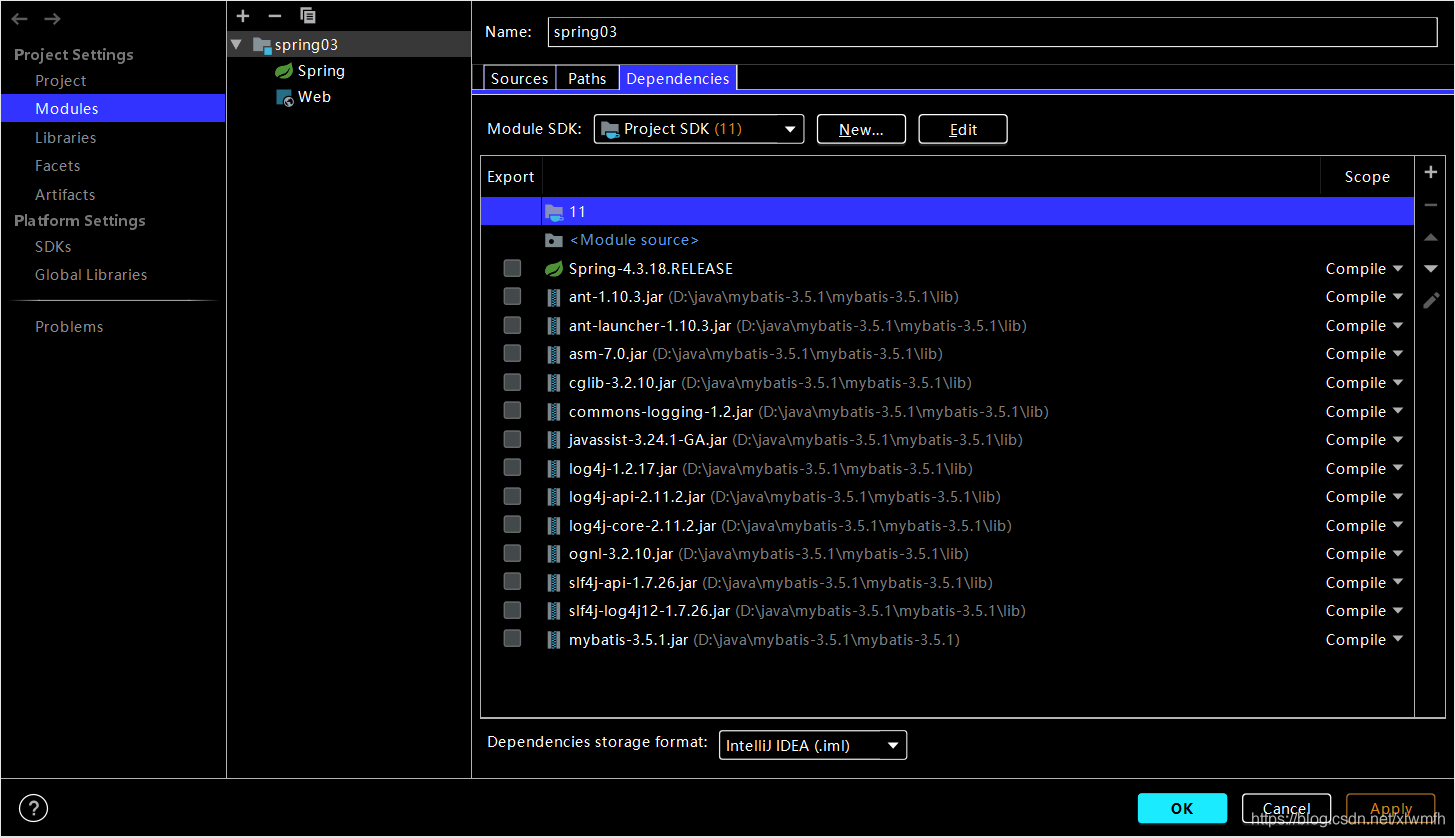Select the Web facet icon
The image size is (1455, 838).
tap(285, 97)
